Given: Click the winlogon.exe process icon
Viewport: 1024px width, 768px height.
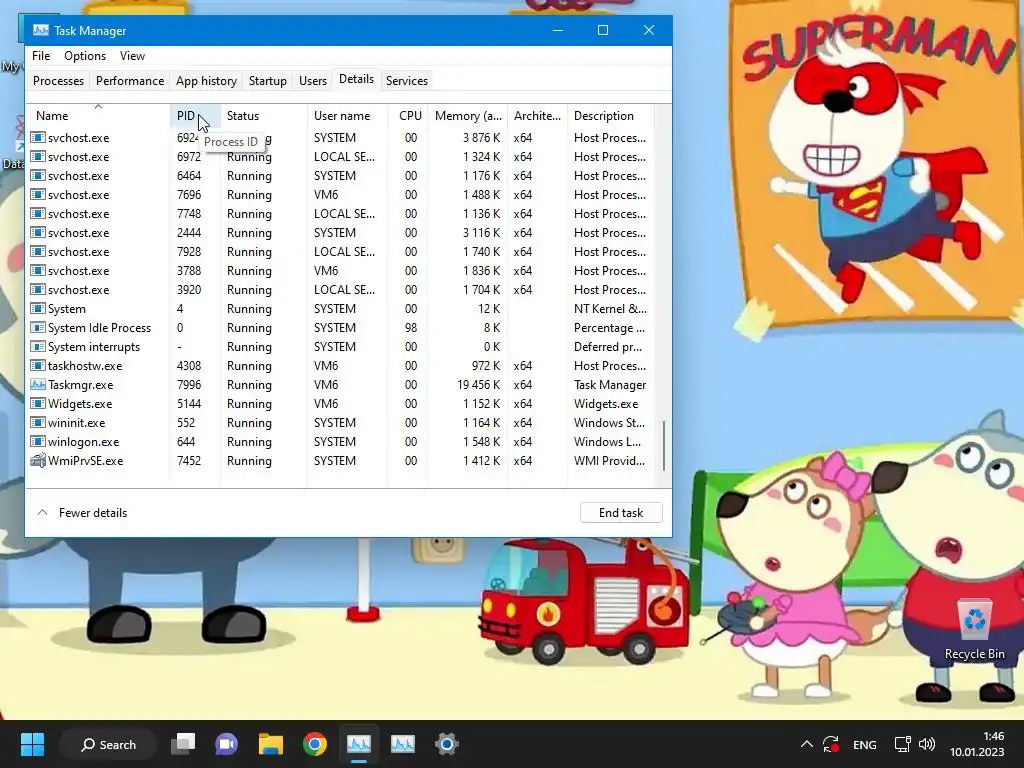Looking at the screenshot, I should pyautogui.click(x=38, y=441).
